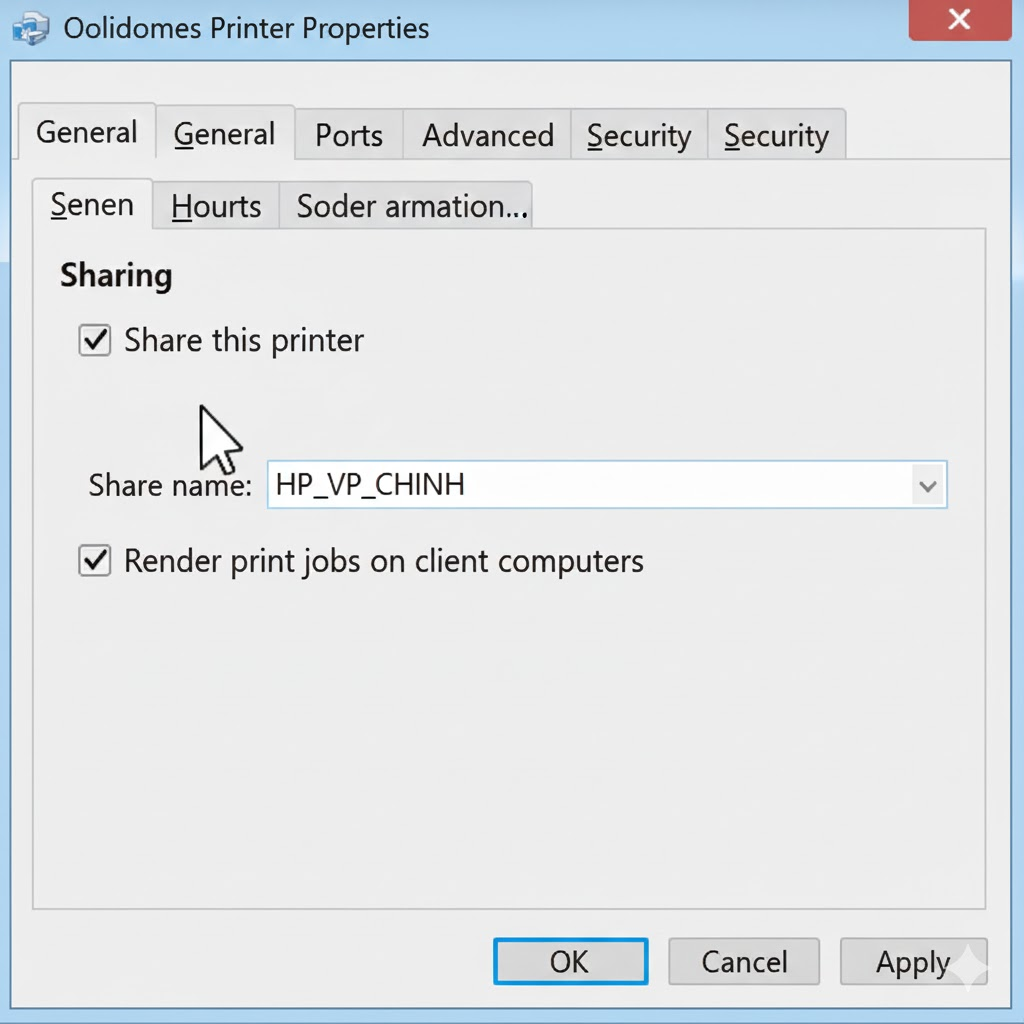1024x1024 pixels.
Task: Click the Share name label
Action: (170, 486)
